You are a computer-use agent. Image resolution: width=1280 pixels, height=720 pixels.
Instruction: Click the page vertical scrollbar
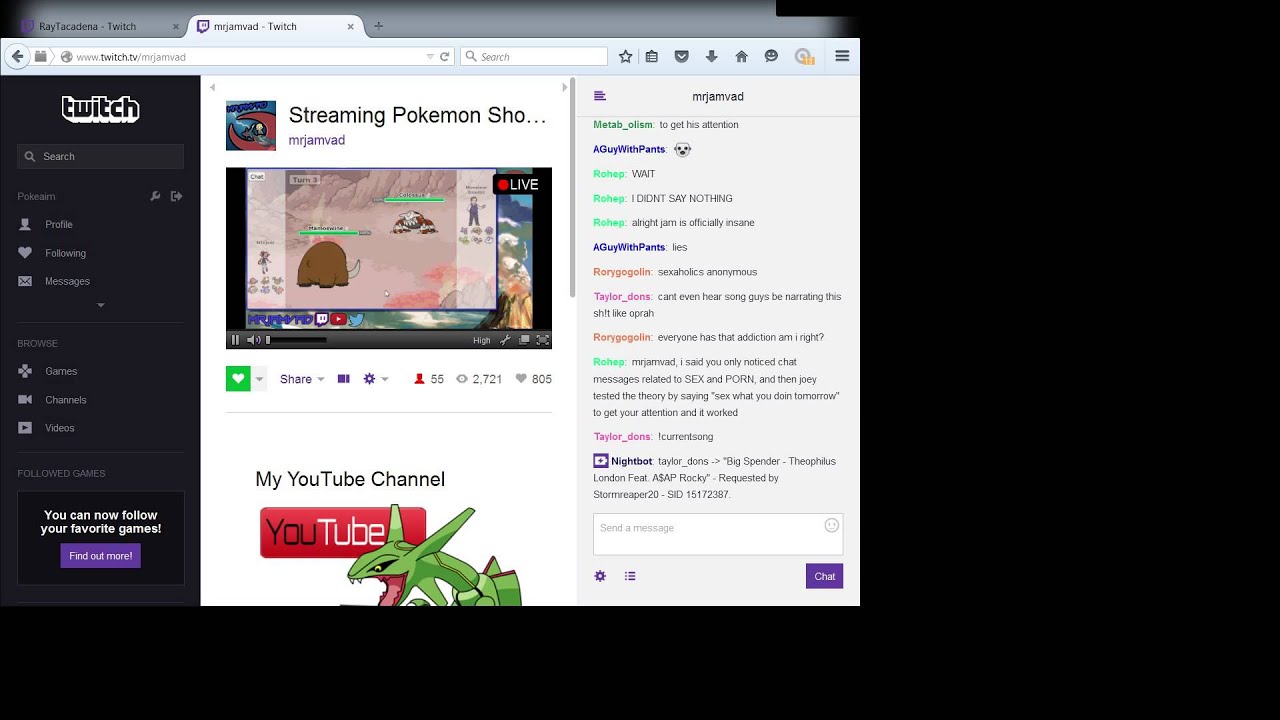pyautogui.click(x=573, y=188)
